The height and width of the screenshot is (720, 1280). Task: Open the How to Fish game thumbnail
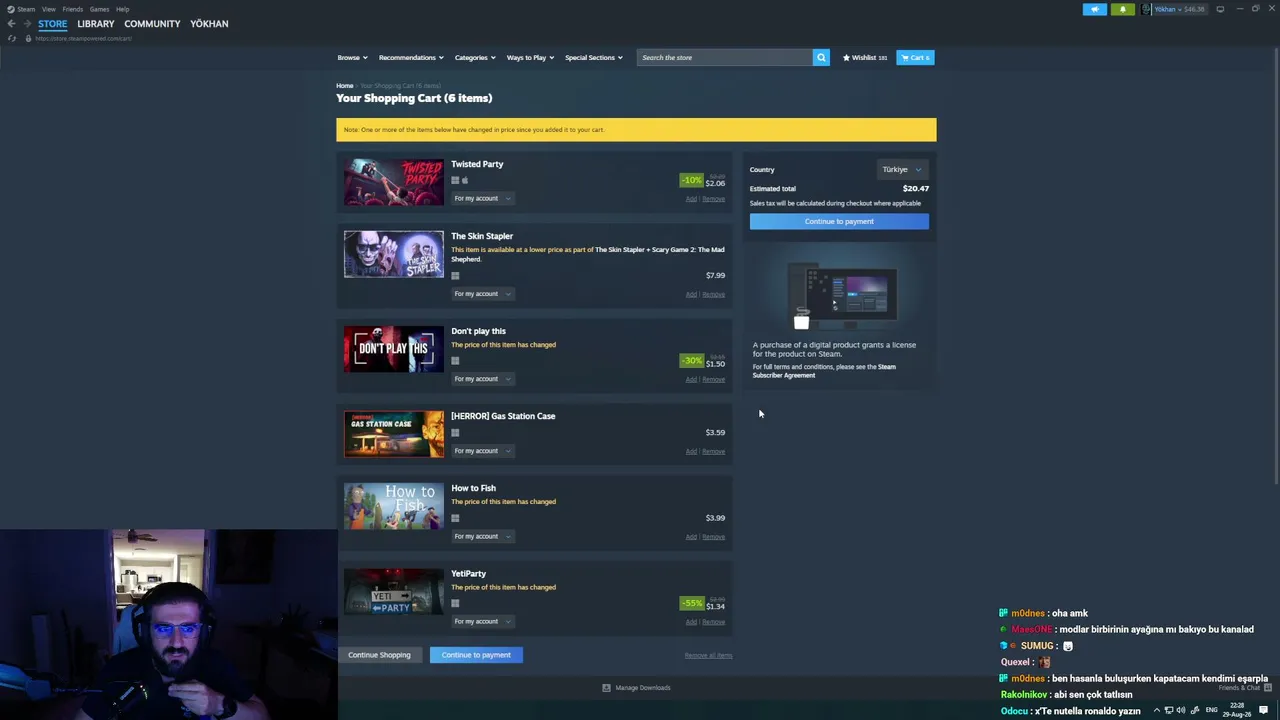[x=394, y=506]
